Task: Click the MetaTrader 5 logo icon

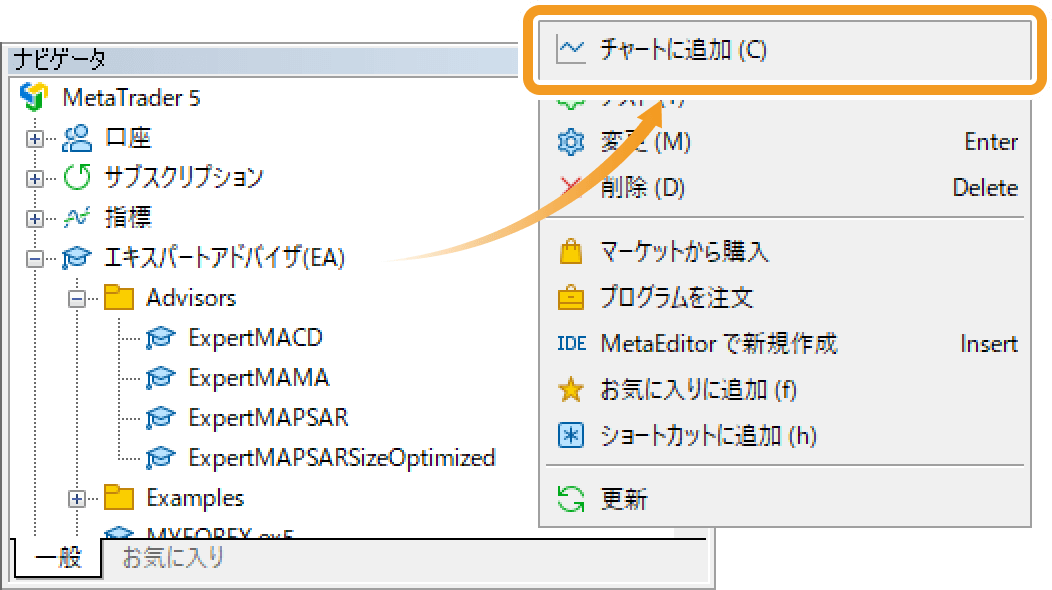Action: pos(34,97)
